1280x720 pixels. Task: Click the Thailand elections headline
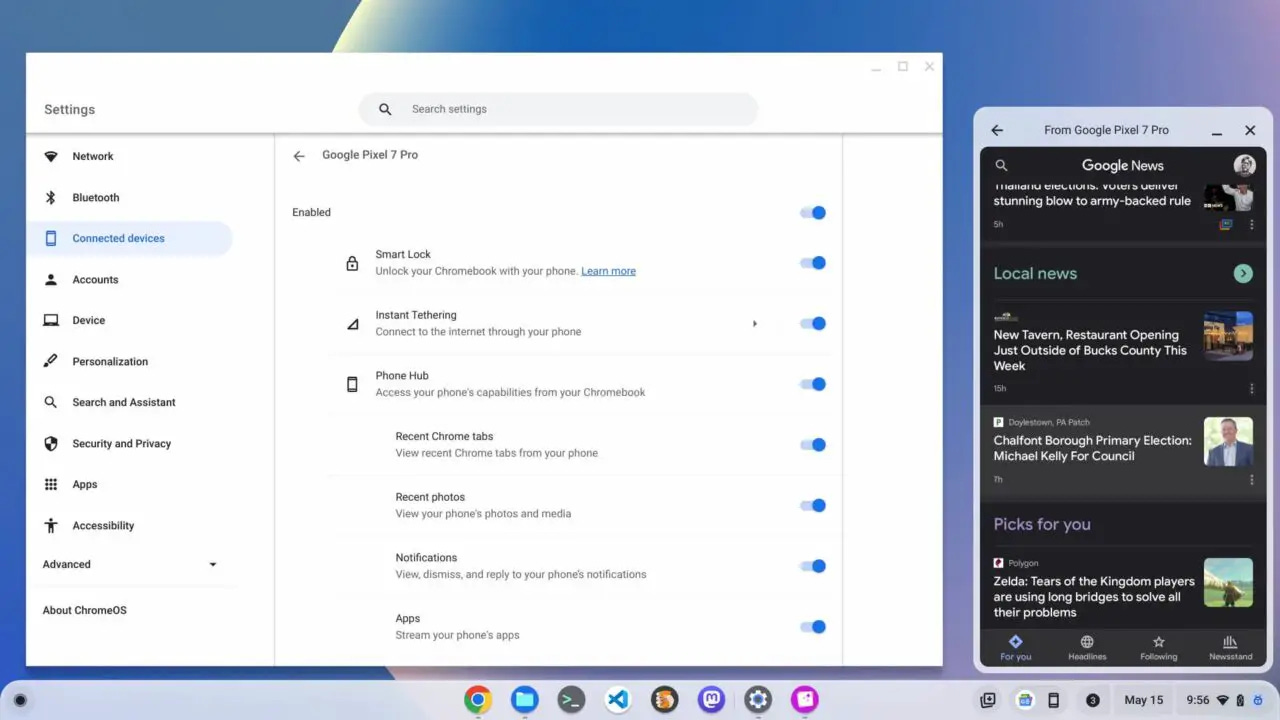1092,194
